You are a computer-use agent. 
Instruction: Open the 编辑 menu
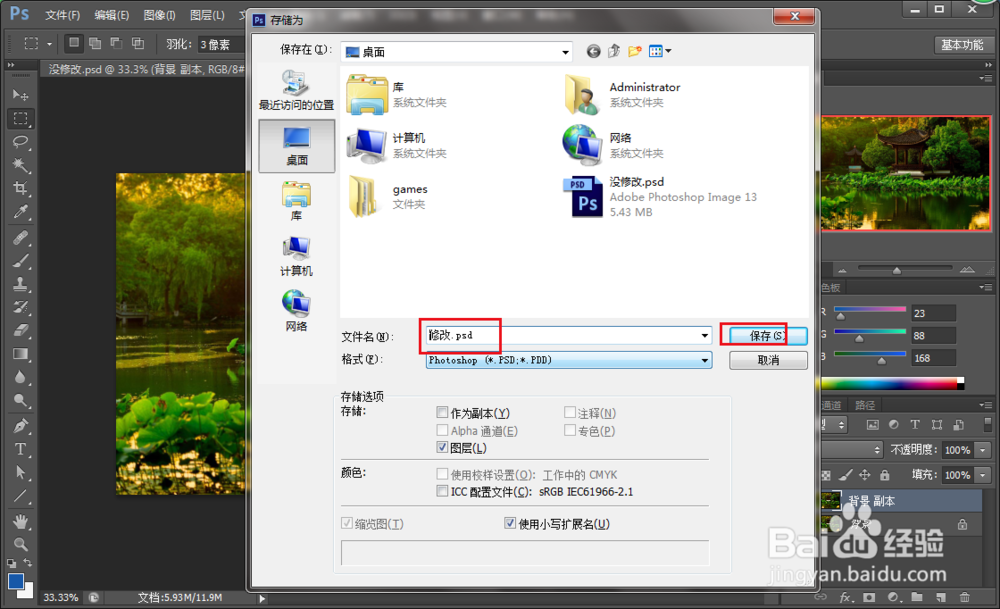click(x=112, y=15)
